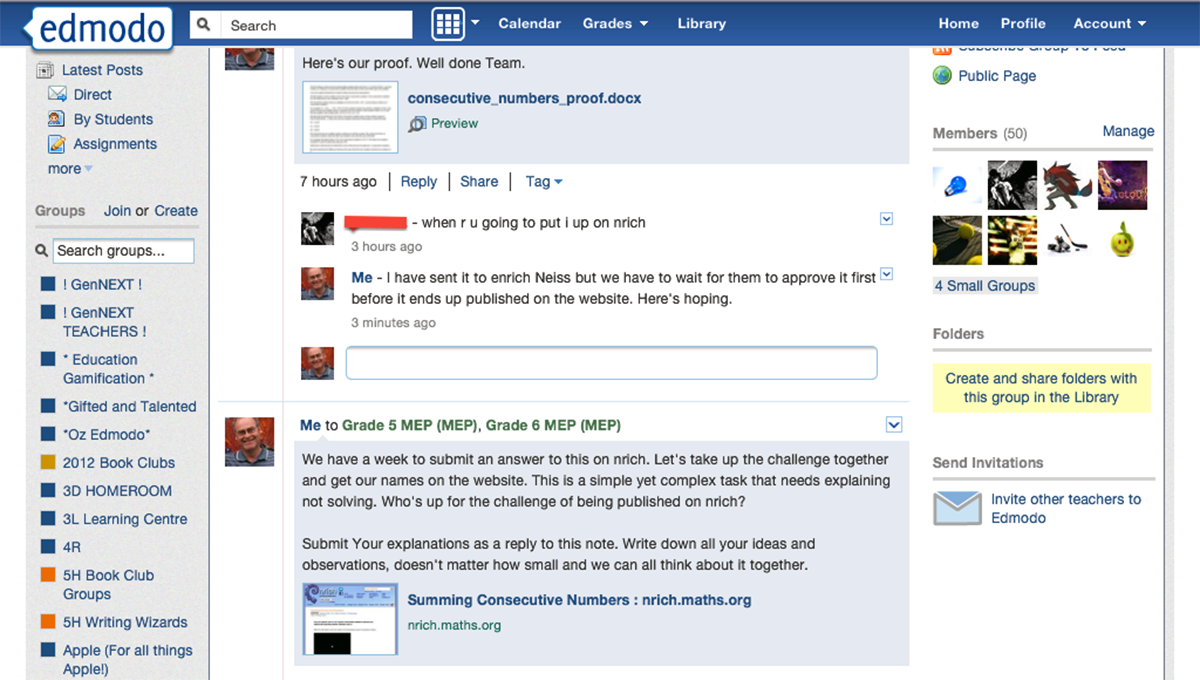Click the Preview icon under consecutive_numbers_proof.docx
The width and height of the screenshot is (1200, 680).
click(416, 123)
